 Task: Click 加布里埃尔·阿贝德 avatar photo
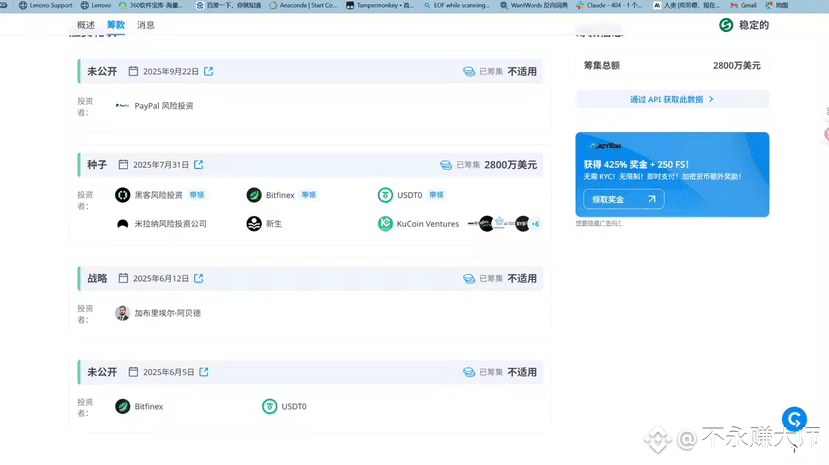tap(123, 313)
